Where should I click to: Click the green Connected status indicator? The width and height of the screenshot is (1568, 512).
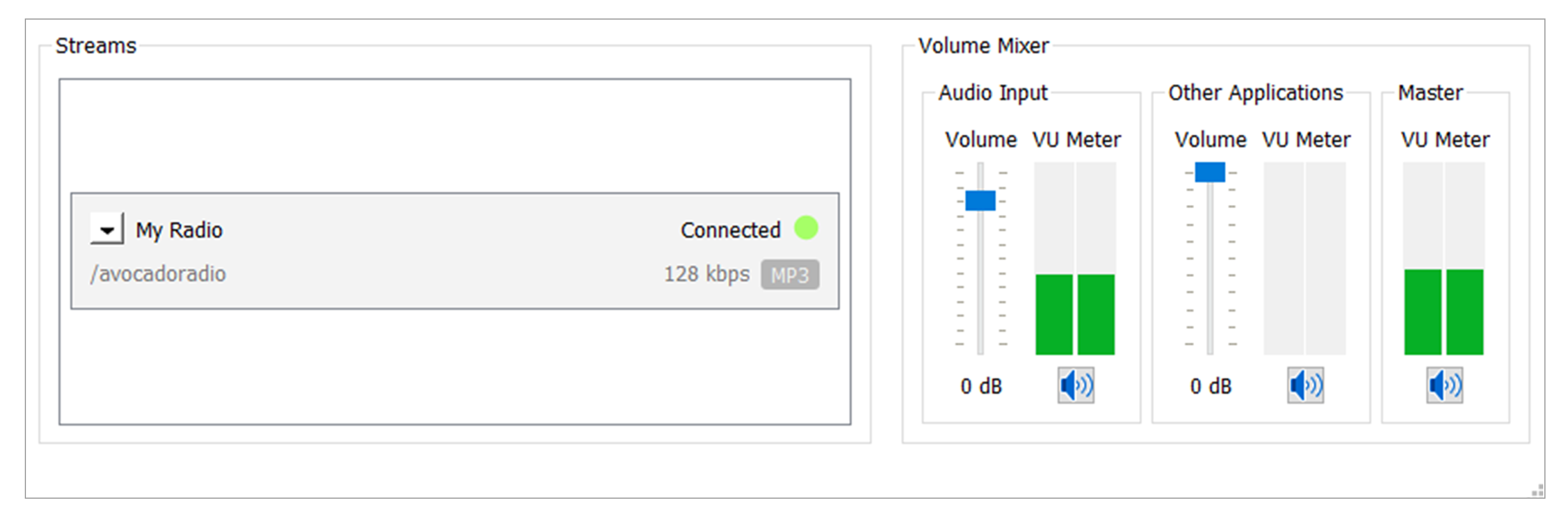(x=806, y=229)
